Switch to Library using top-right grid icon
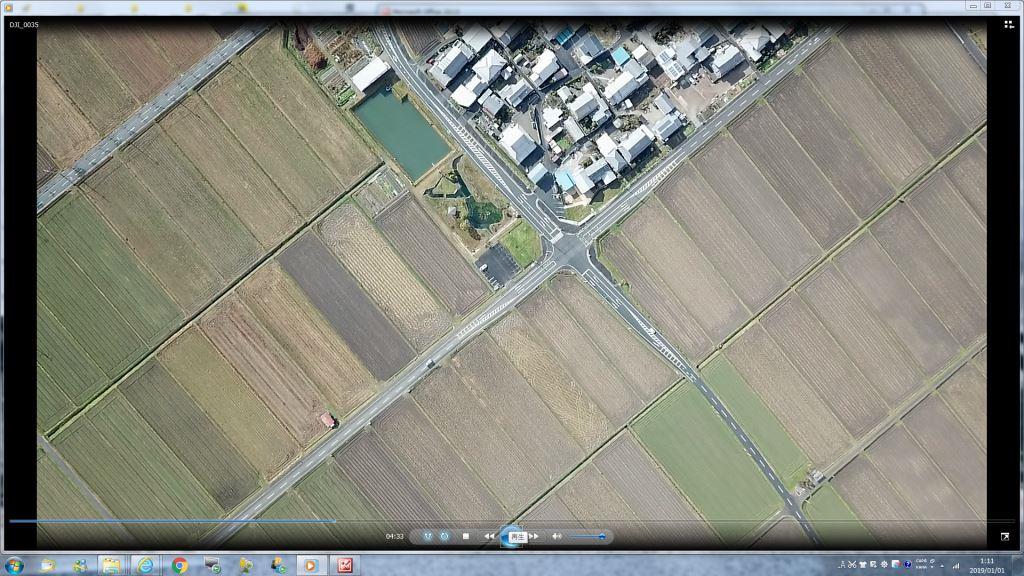Image resolution: width=1024 pixels, height=576 pixels. 1008,25
